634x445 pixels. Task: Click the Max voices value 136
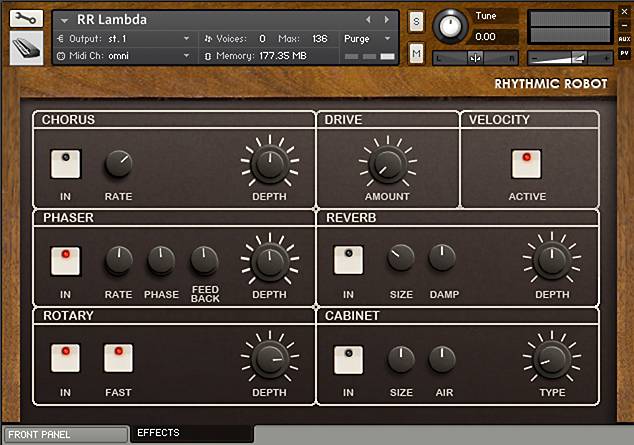[x=319, y=39]
